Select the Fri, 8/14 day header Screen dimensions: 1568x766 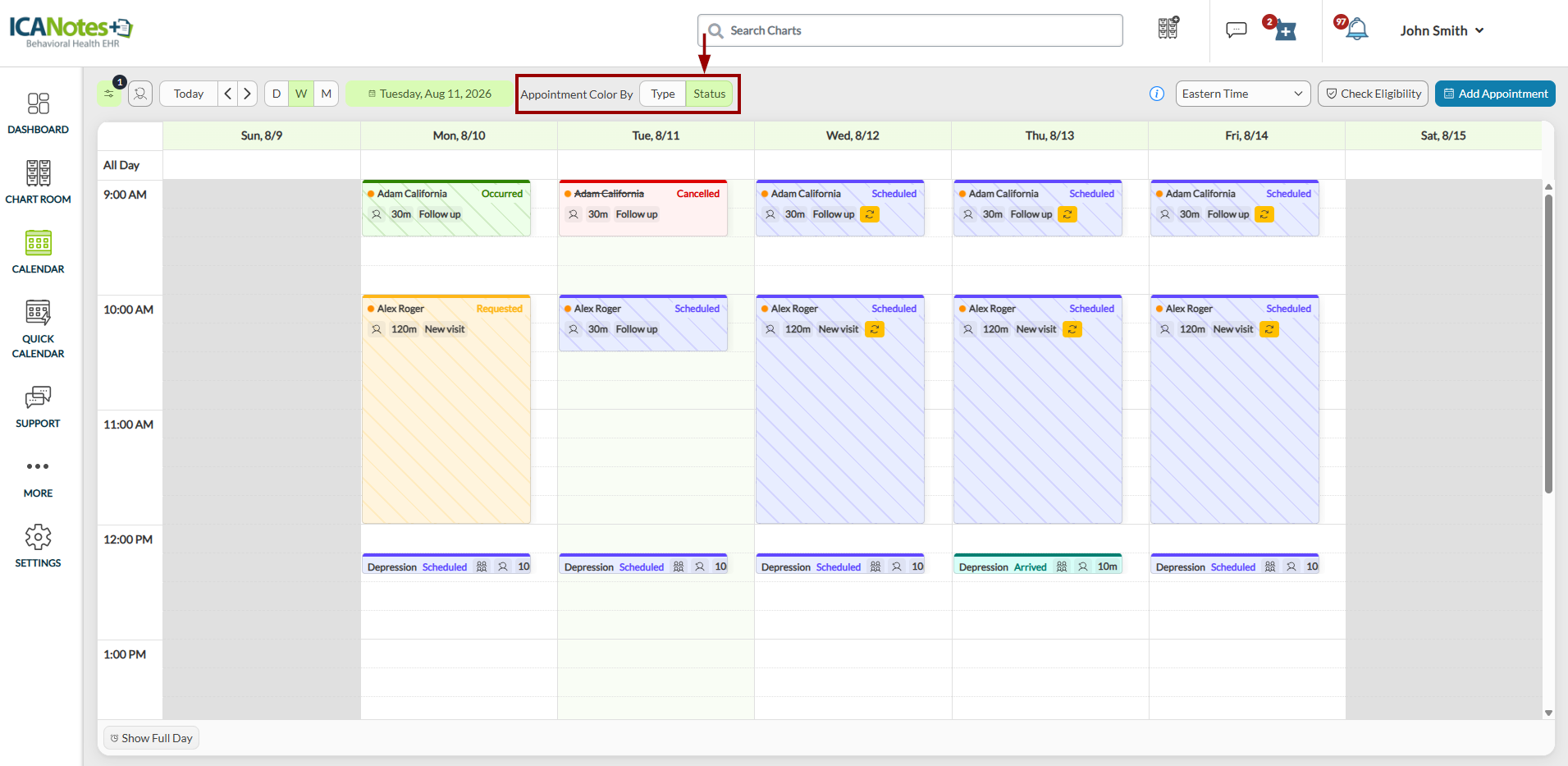[x=1247, y=135]
